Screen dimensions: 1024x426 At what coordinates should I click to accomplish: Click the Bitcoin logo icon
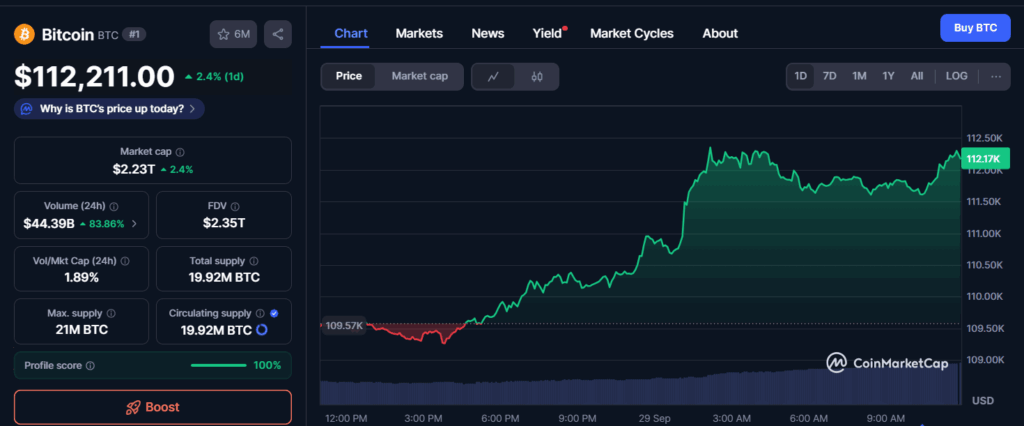tap(24, 34)
